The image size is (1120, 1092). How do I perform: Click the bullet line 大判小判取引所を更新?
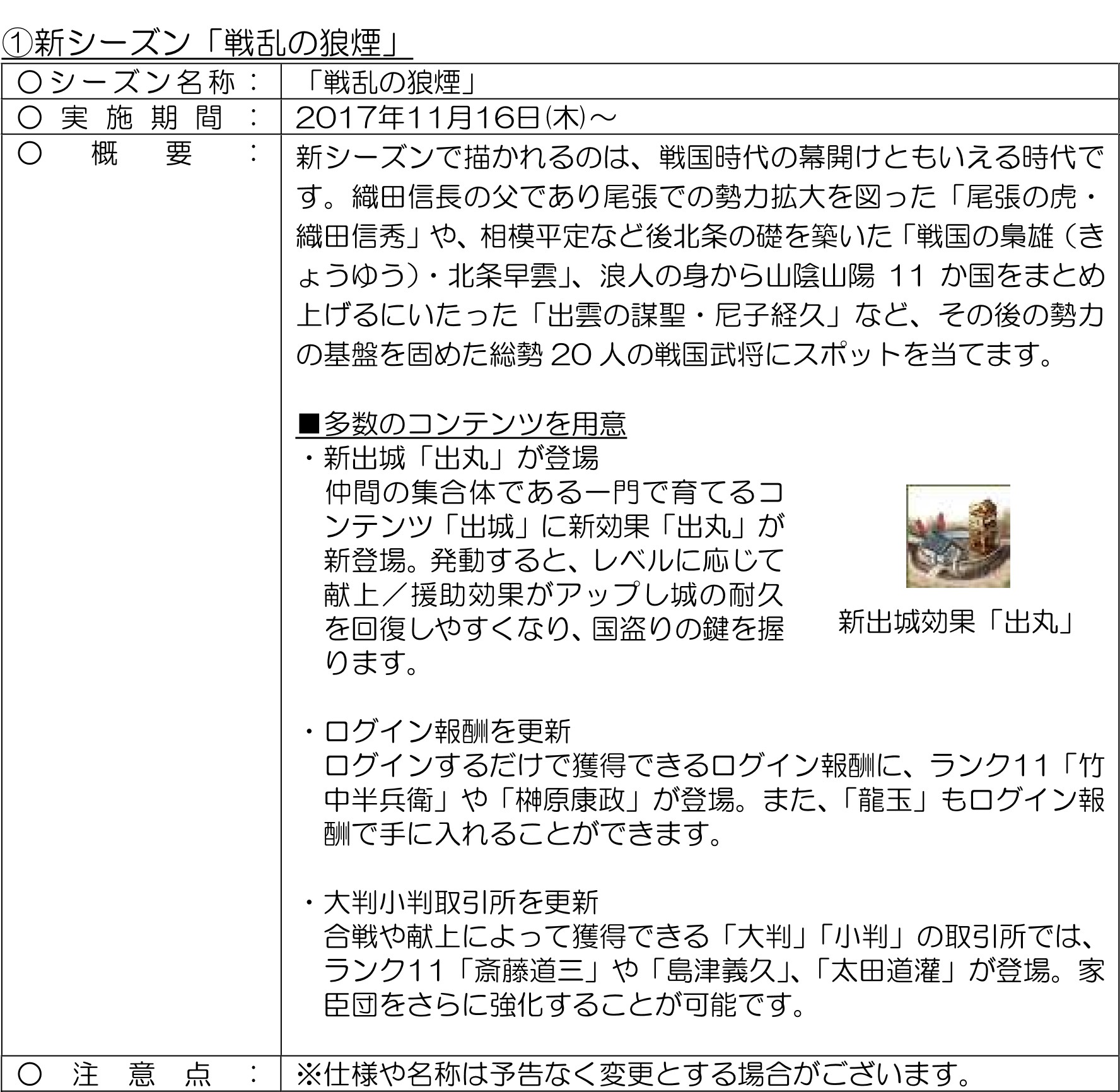460,903
